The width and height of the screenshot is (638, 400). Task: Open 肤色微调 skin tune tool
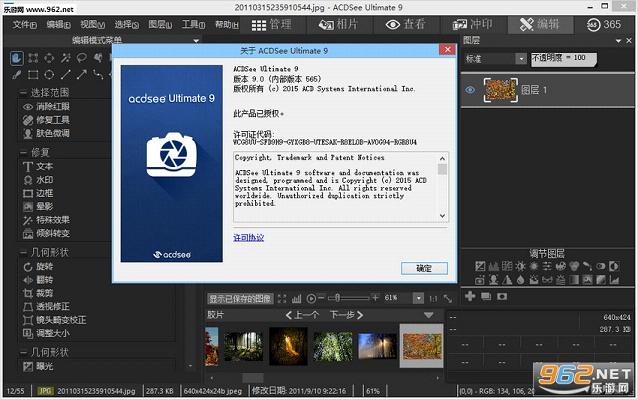(x=46, y=133)
